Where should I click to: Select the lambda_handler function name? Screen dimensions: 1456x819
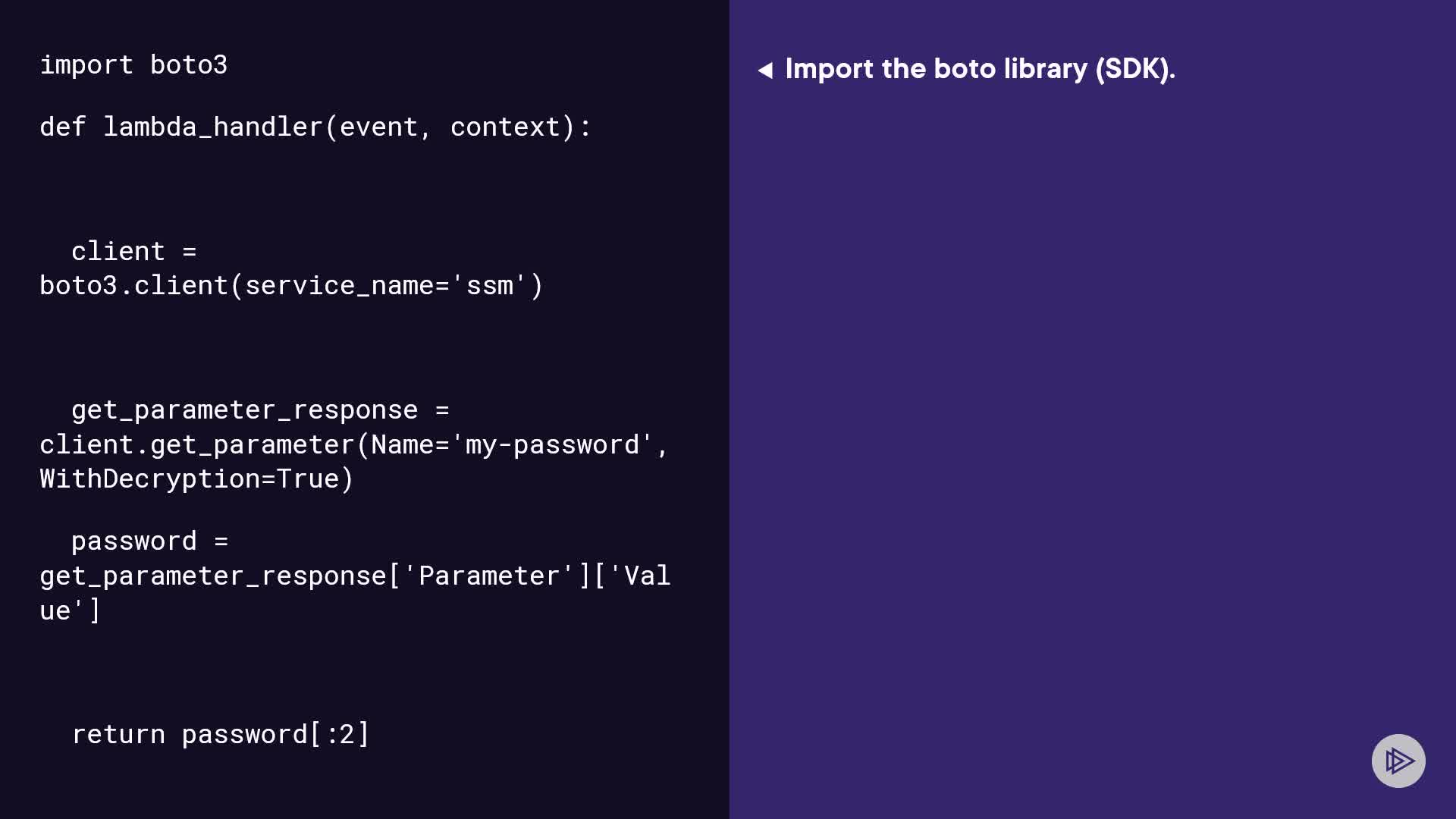[x=212, y=127]
